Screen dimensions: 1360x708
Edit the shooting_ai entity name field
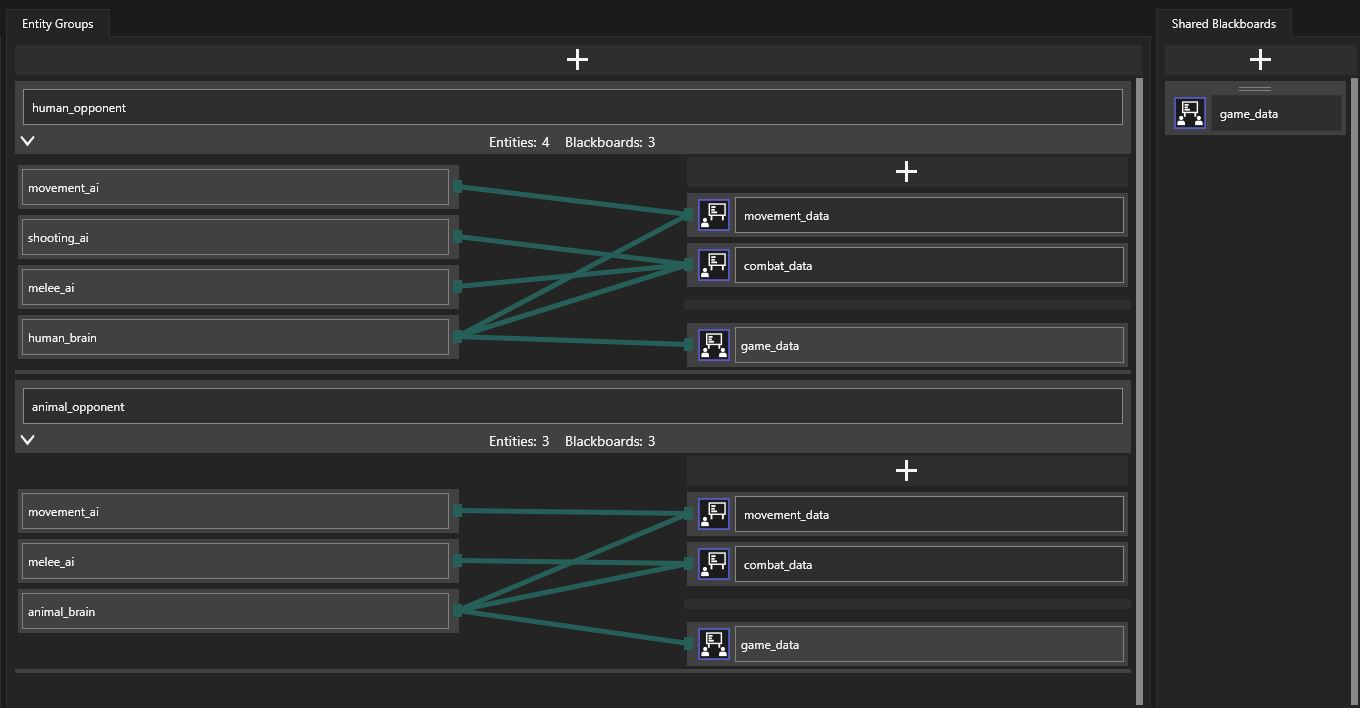(234, 238)
